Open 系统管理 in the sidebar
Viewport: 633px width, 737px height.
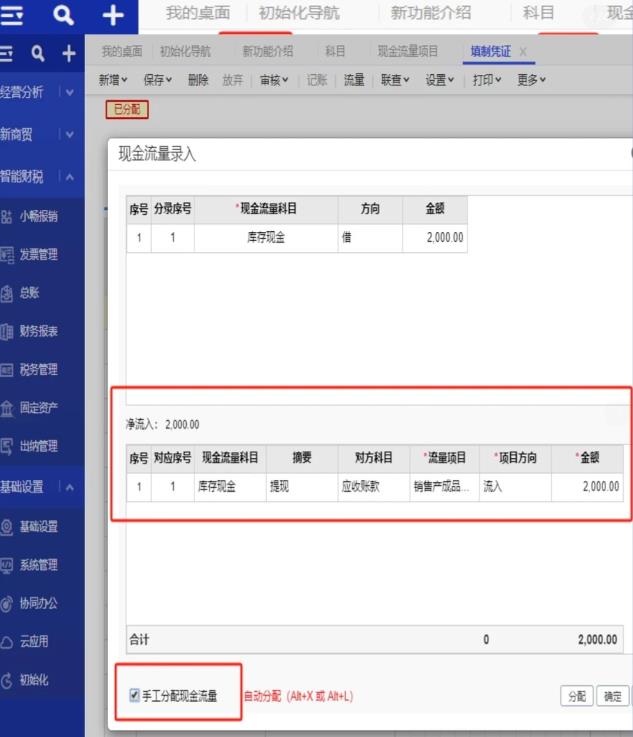pos(38,565)
